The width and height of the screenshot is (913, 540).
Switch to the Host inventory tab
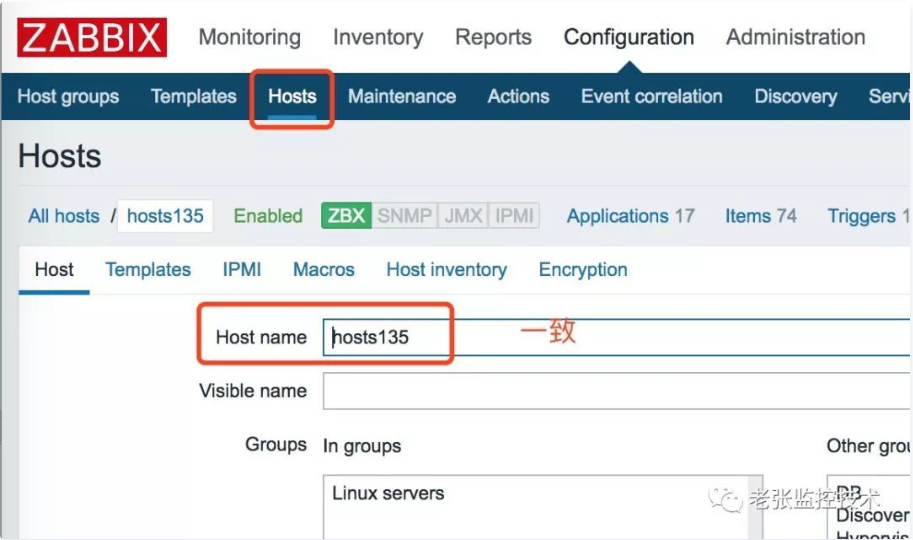446,270
